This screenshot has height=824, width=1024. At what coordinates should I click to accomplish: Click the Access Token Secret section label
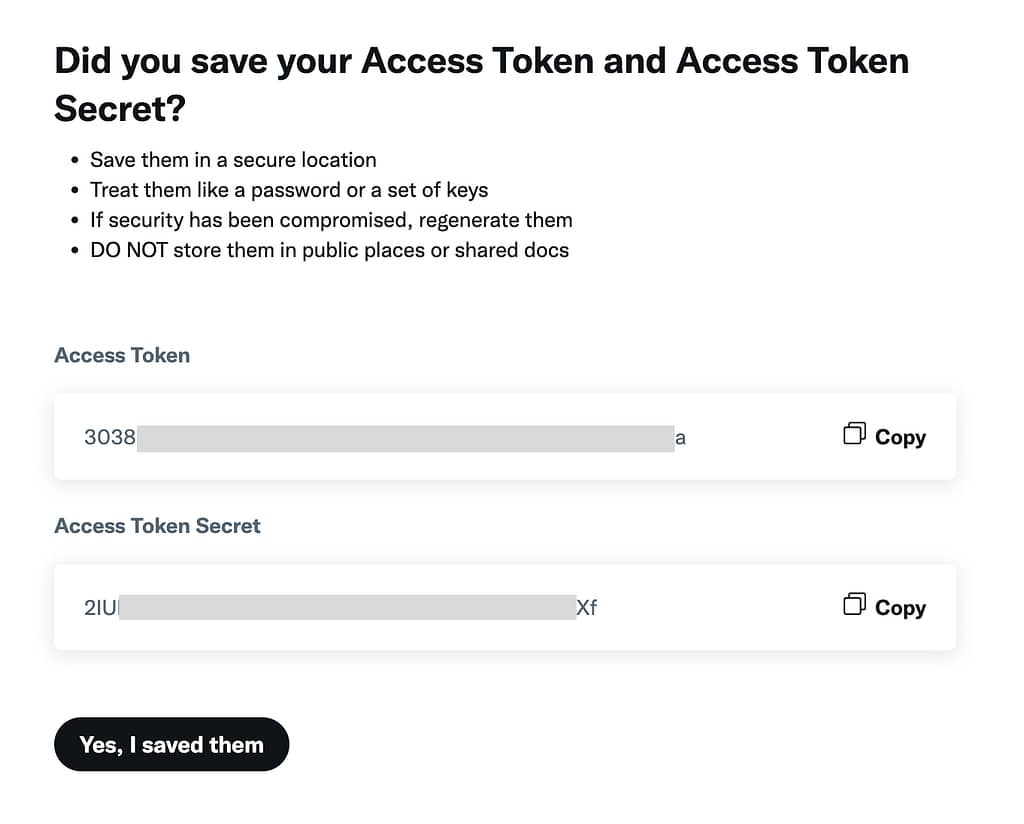pos(157,526)
